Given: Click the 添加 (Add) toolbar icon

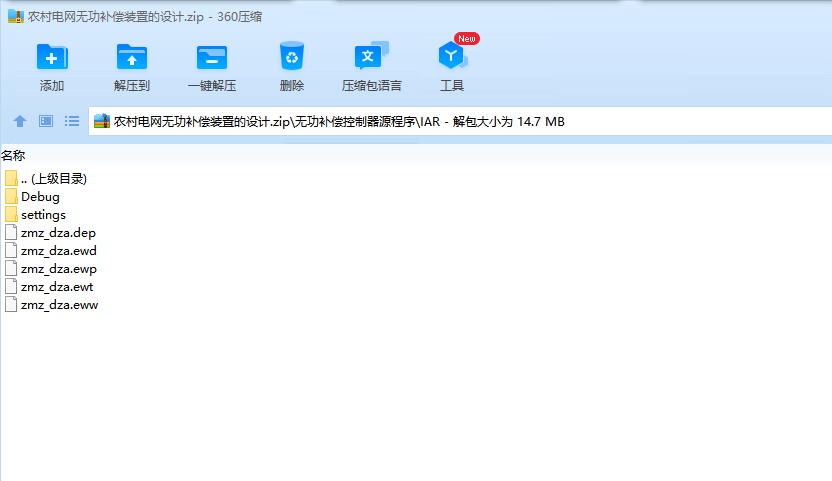Looking at the screenshot, I should click(x=52, y=57).
